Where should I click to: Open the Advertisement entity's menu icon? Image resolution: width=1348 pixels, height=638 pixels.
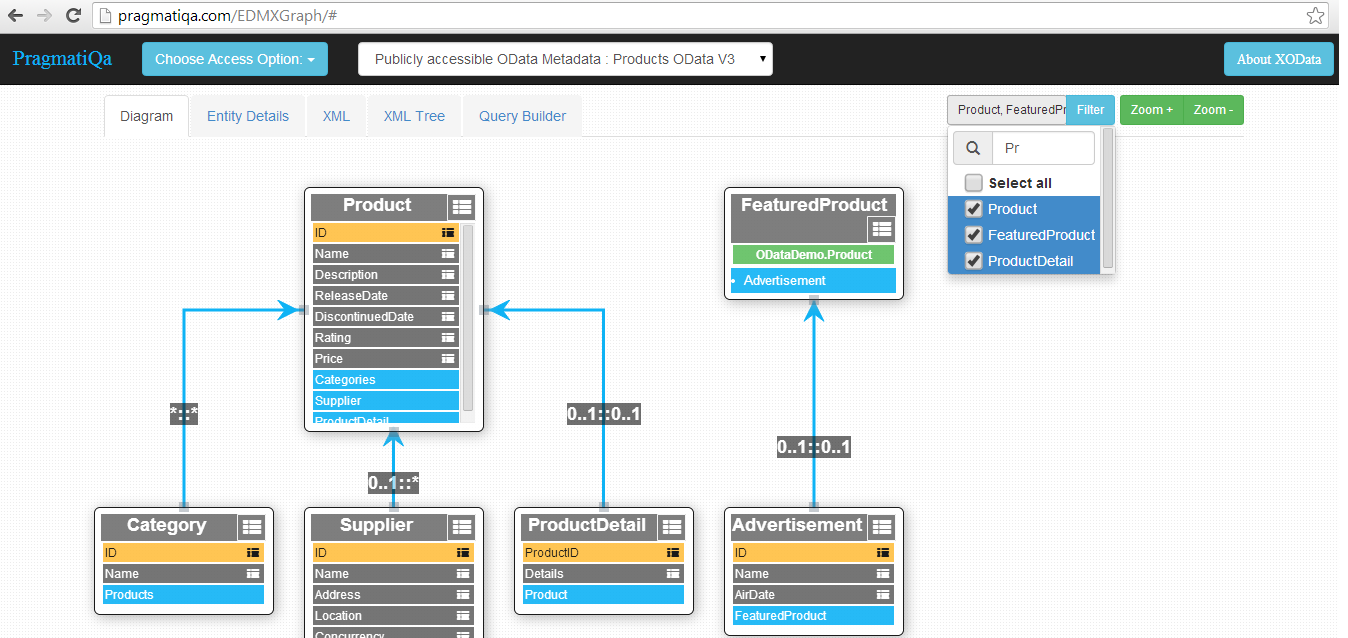coord(881,526)
